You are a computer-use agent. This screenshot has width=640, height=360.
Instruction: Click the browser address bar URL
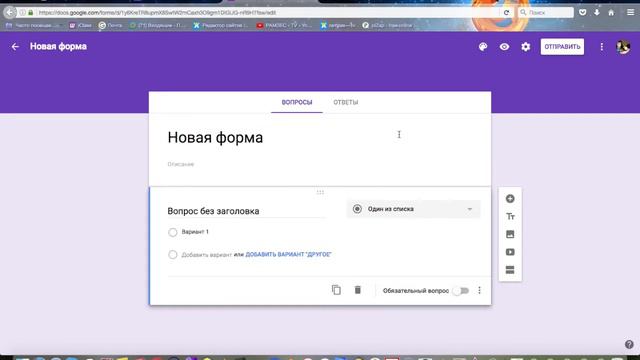point(157,13)
